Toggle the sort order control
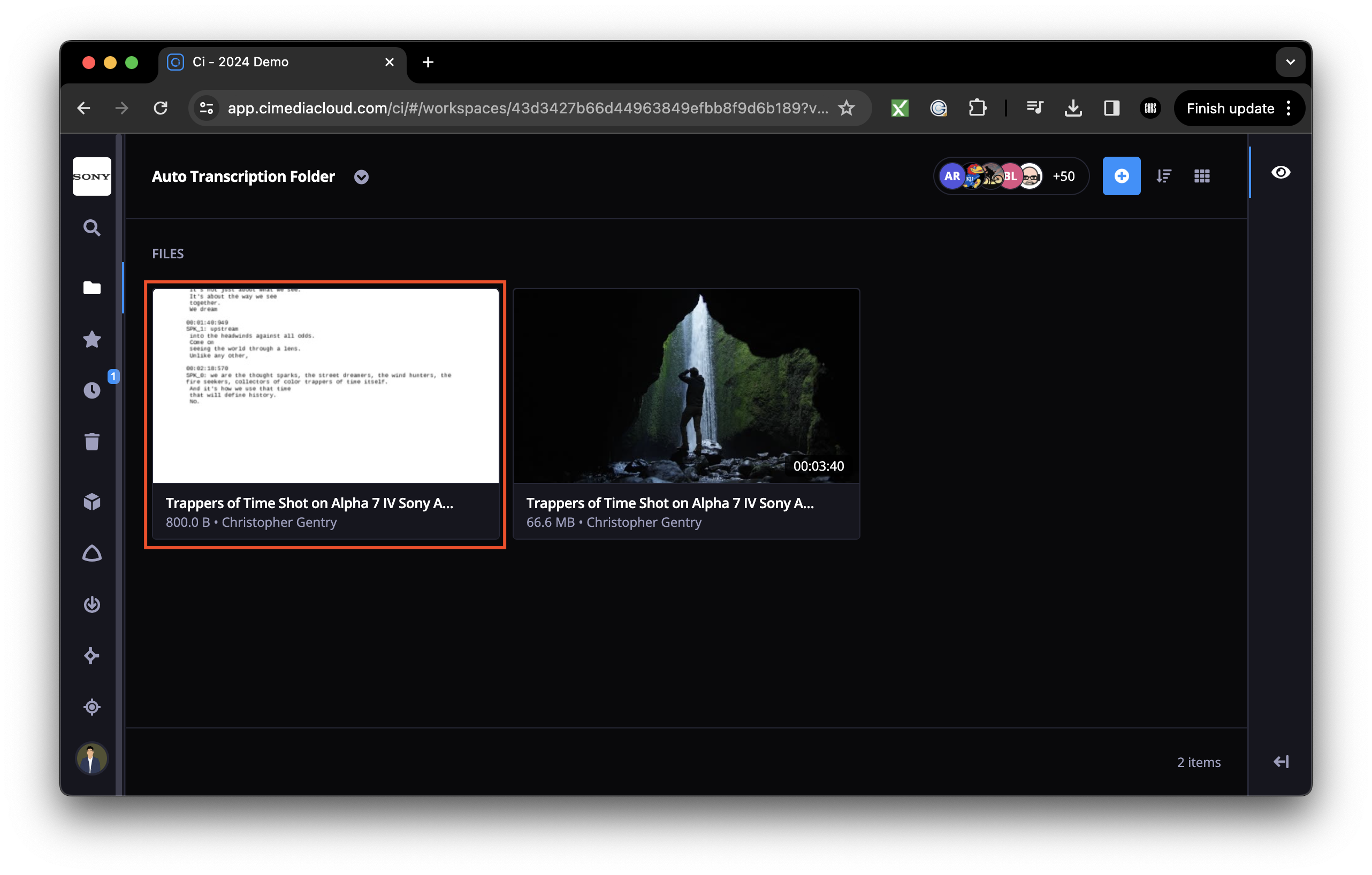1372x875 pixels. [x=1163, y=176]
